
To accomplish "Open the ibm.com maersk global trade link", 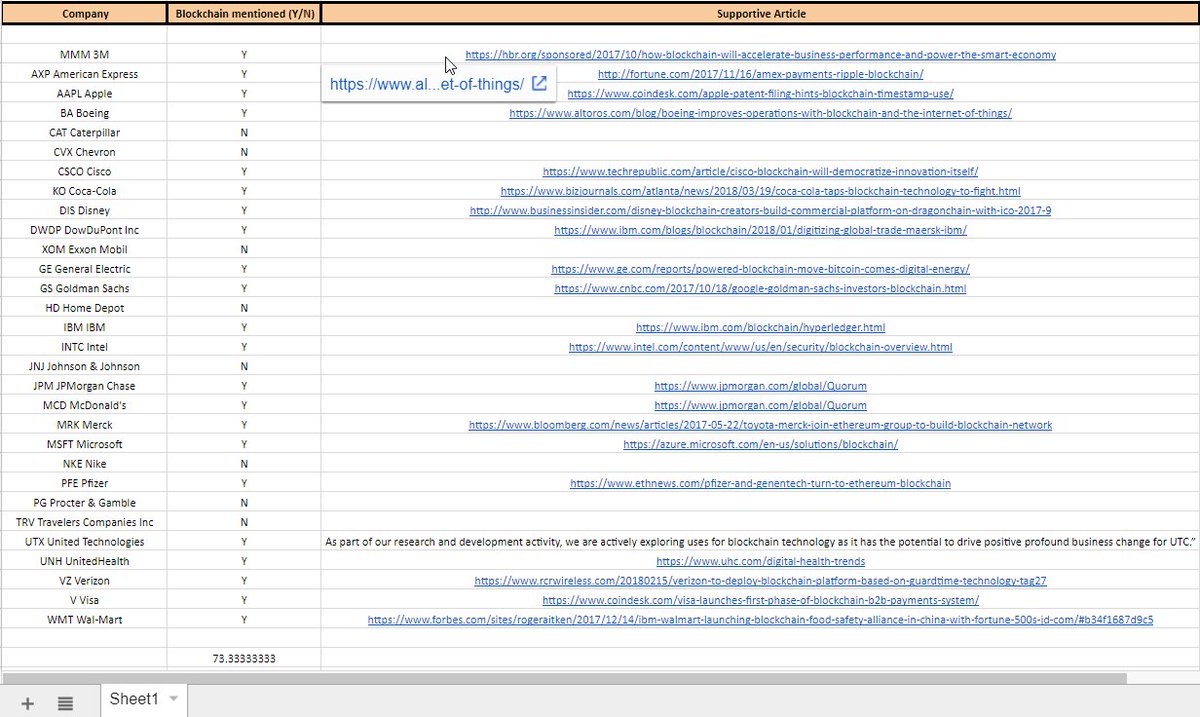I will tap(760, 230).
